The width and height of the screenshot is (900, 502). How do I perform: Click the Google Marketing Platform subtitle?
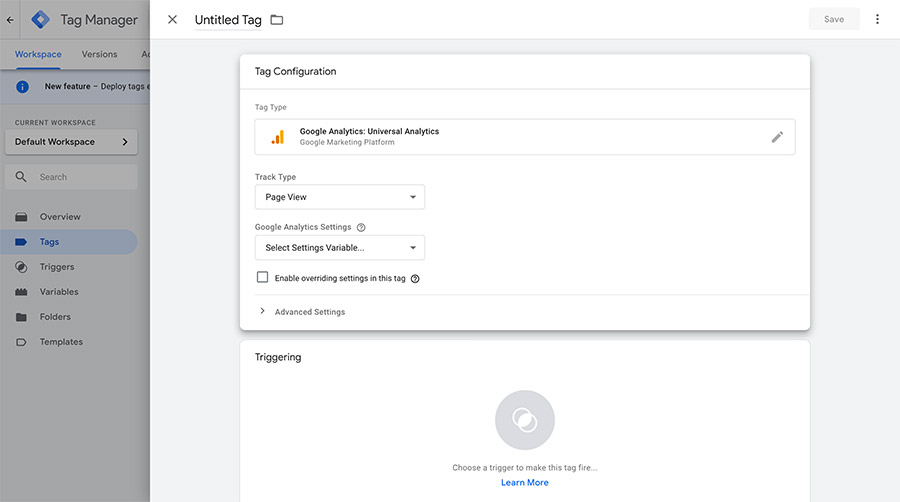pos(347,142)
